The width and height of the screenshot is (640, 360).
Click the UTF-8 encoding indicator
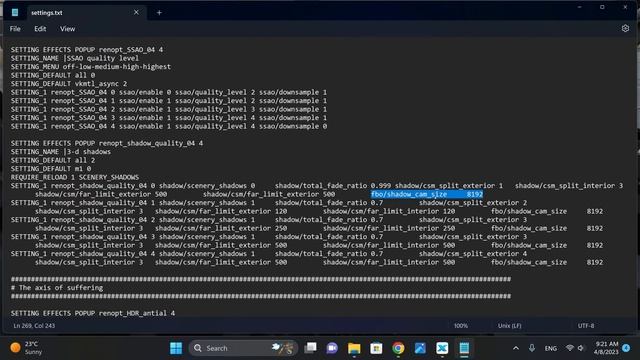[586, 326]
